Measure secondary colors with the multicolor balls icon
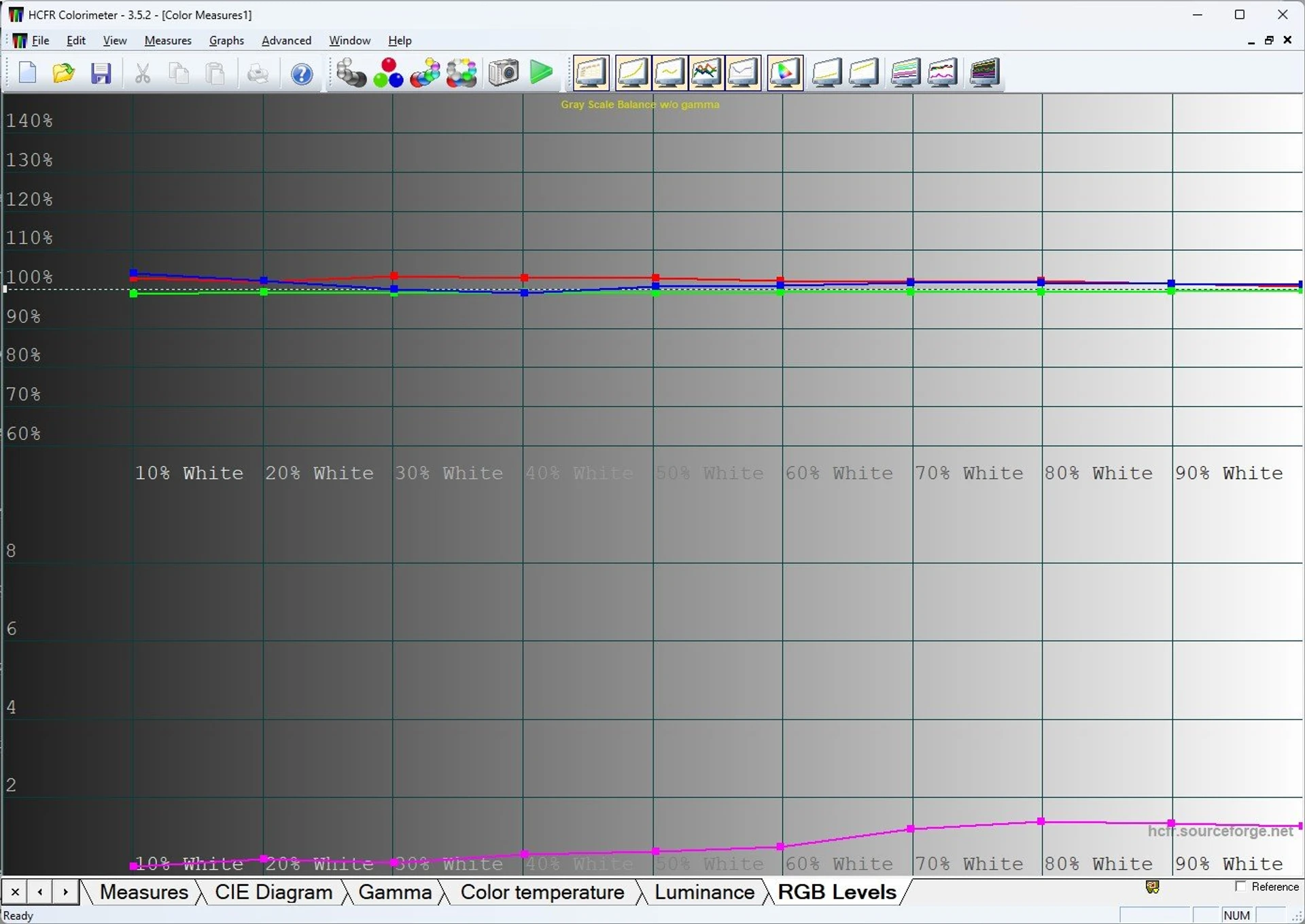The height and width of the screenshot is (924, 1305). pos(425,73)
